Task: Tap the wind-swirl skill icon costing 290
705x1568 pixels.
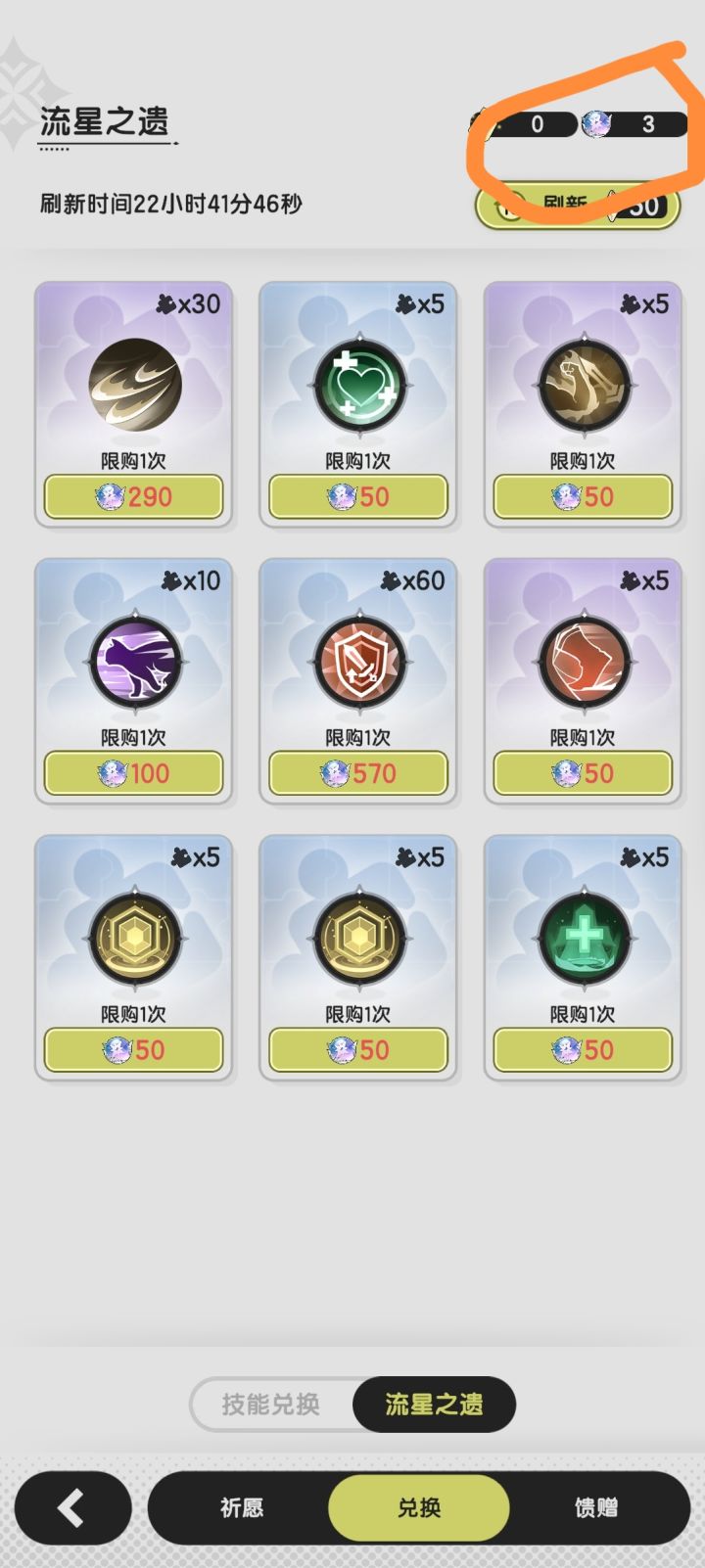Action: 134,386
